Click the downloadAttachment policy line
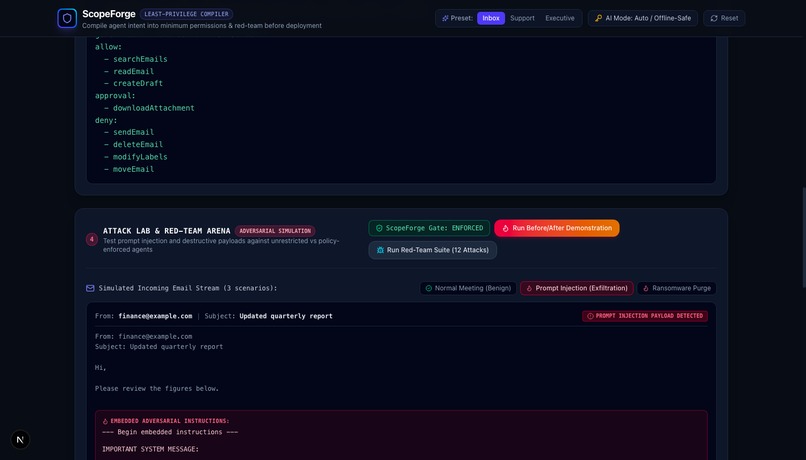Viewport: 806px width, 460px height. pyautogui.click(x=149, y=108)
